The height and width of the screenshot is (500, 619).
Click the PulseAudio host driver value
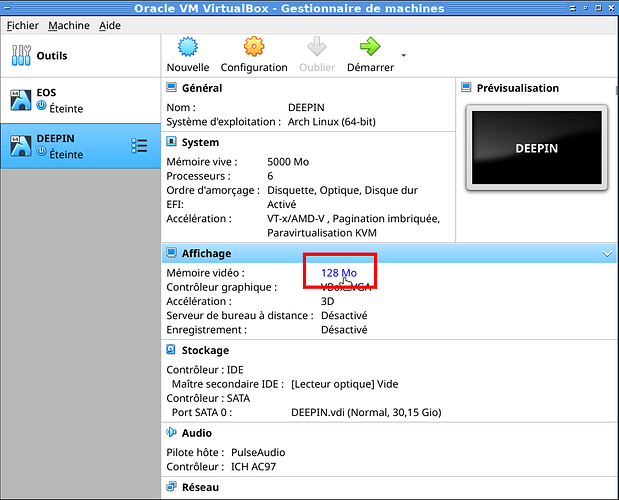[x=258, y=452]
